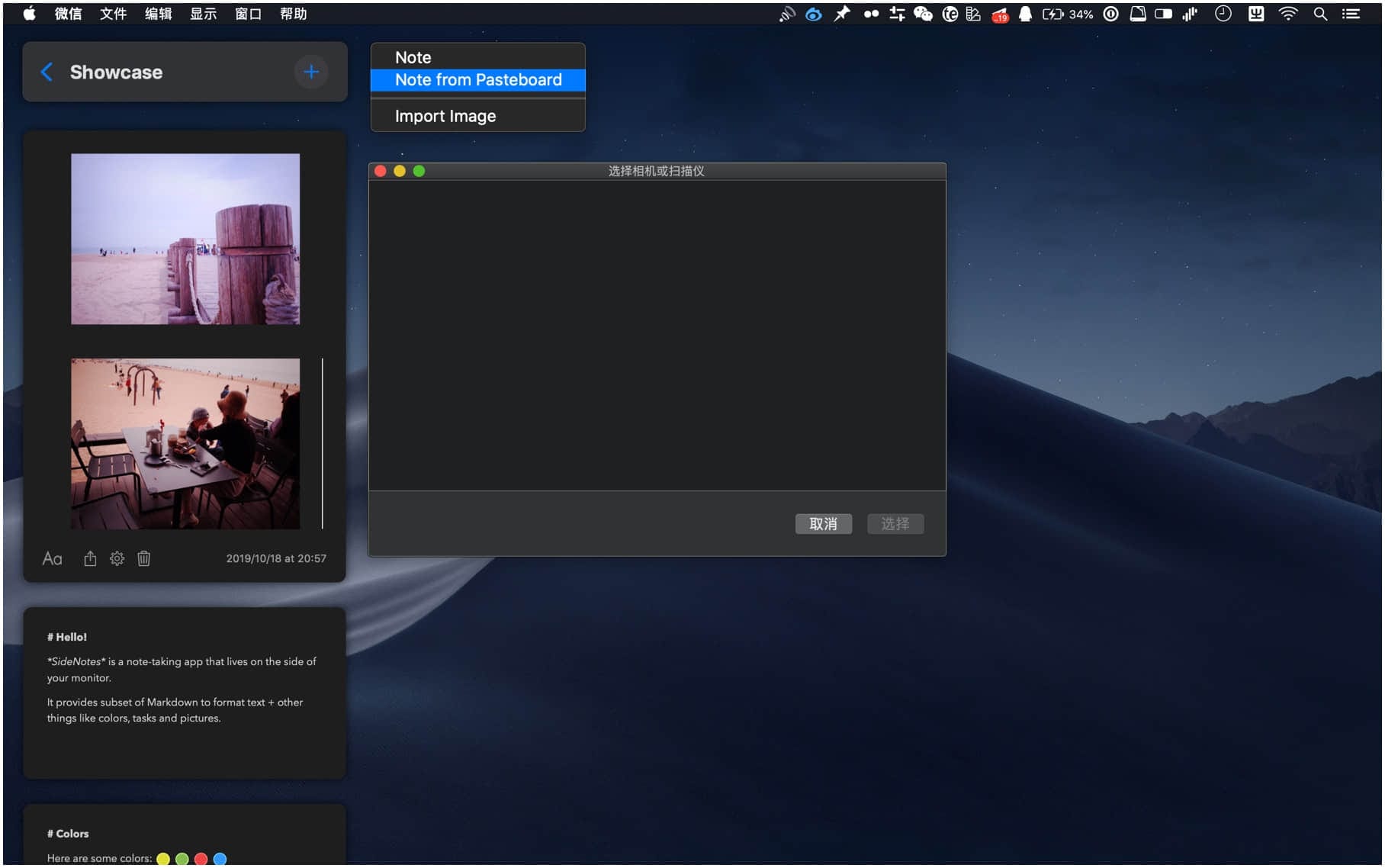Open text formatting Aa options

[x=52, y=558]
